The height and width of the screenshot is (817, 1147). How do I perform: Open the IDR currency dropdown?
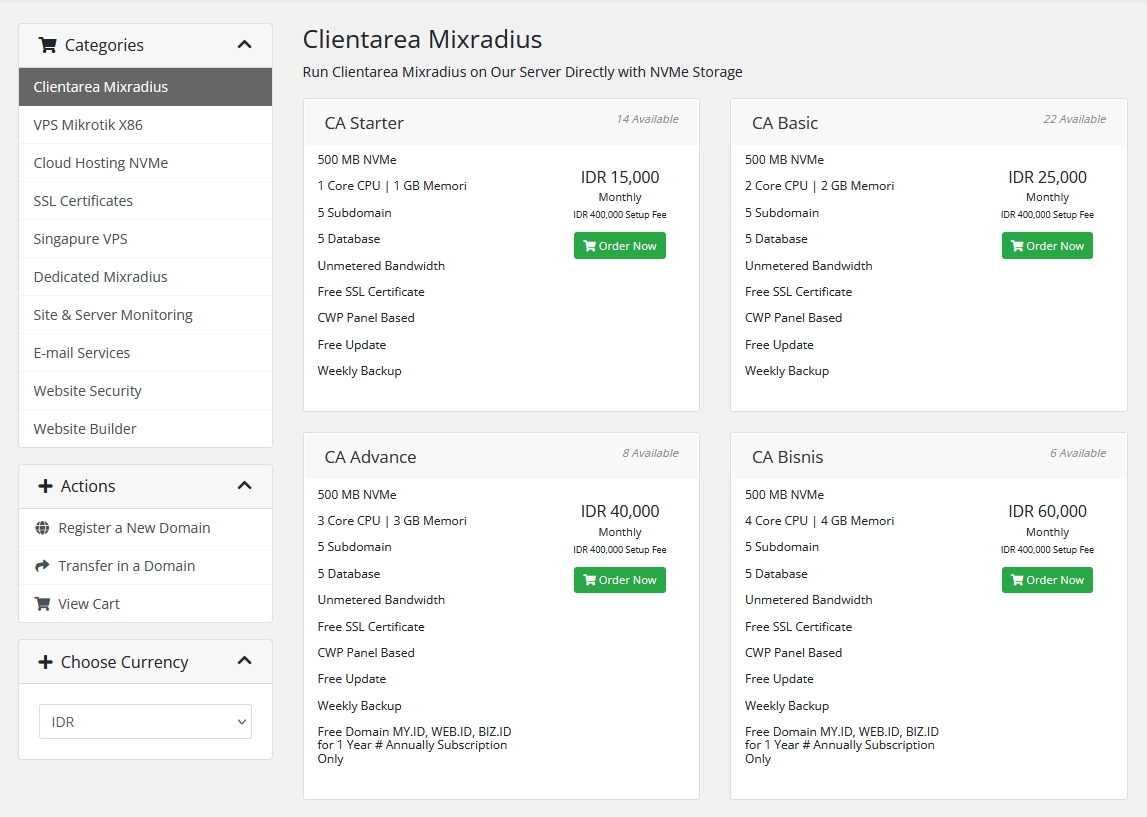point(146,721)
